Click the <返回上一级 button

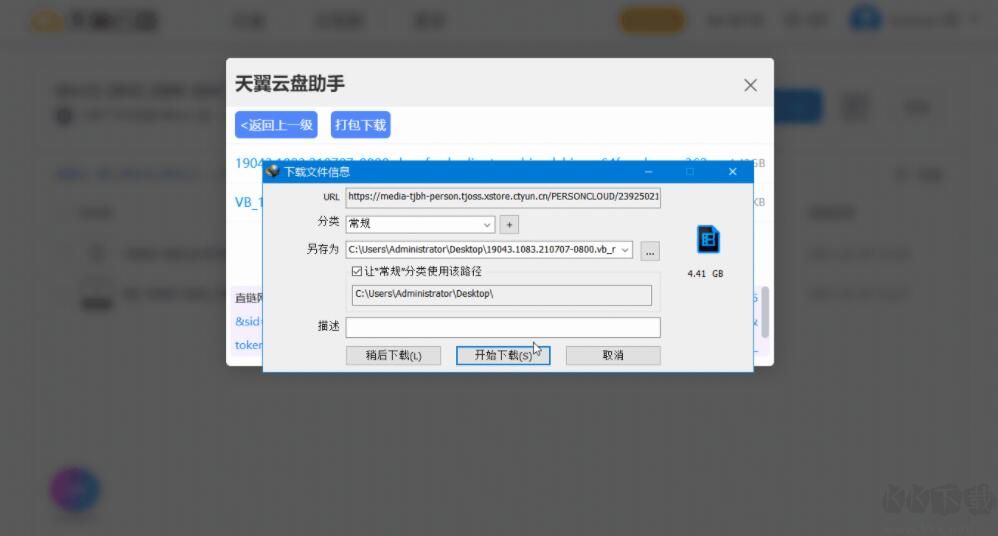pyautogui.click(x=276, y=125)
